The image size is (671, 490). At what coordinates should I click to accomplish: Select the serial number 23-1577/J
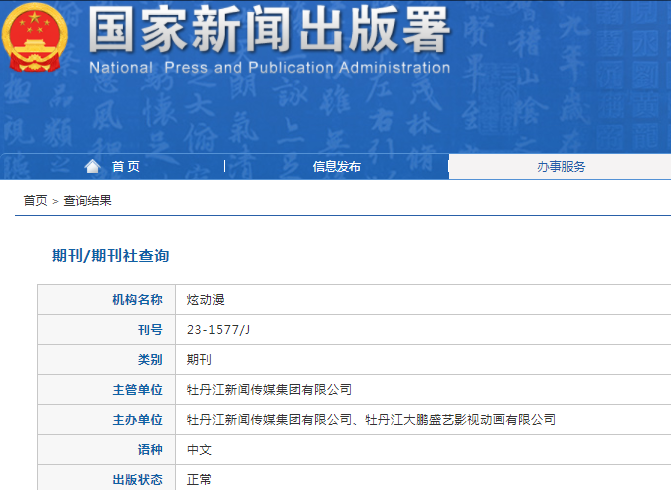click(218, 330)
